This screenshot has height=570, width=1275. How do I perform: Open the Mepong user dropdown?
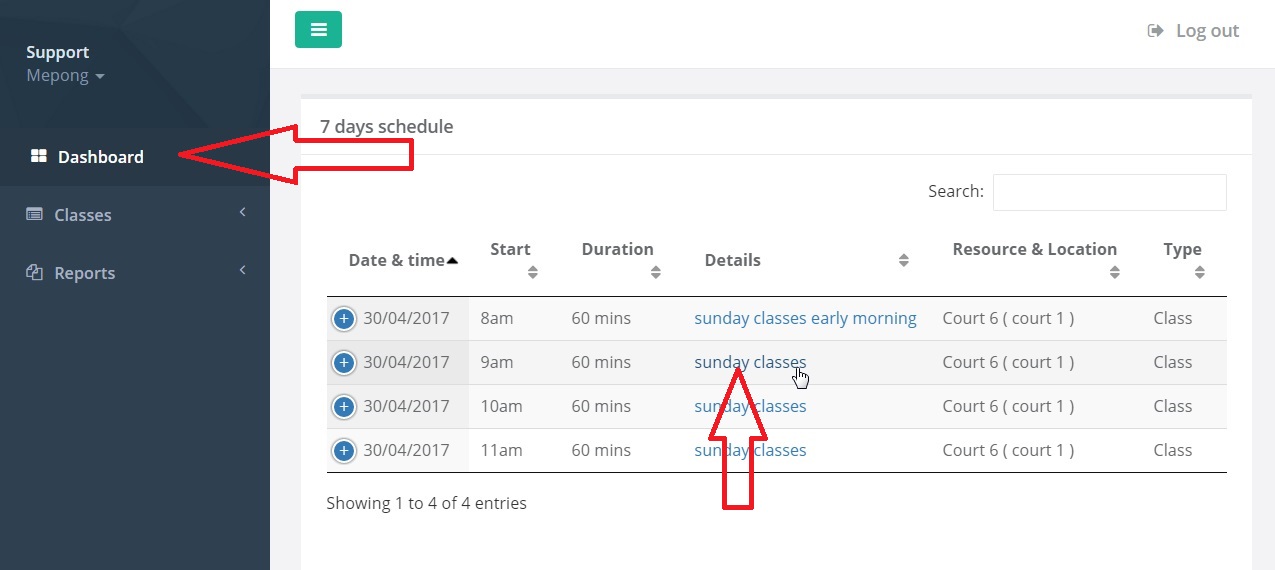[x=65, y=76]
